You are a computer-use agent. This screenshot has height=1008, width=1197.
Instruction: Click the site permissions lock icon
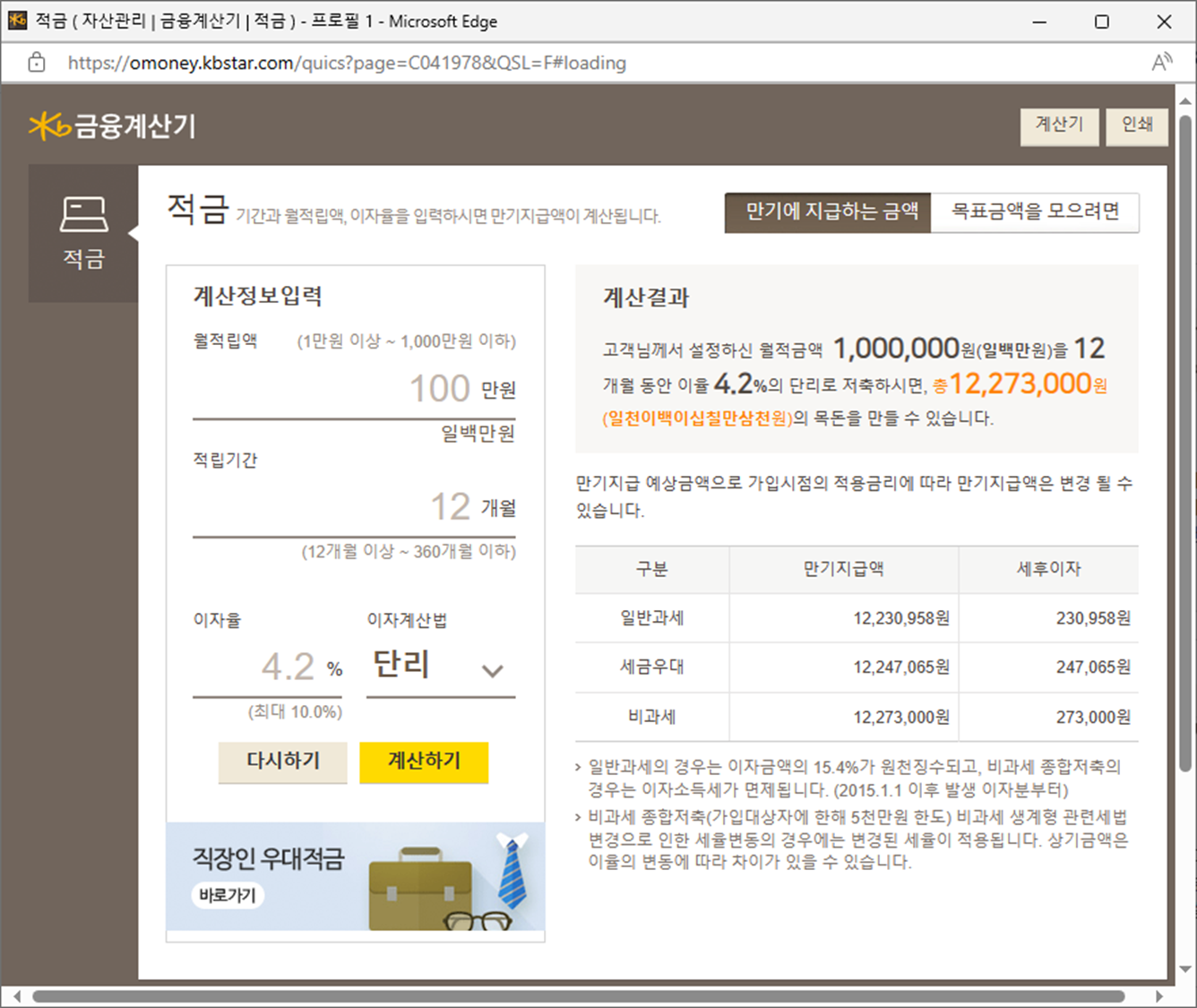click(36, 63)
